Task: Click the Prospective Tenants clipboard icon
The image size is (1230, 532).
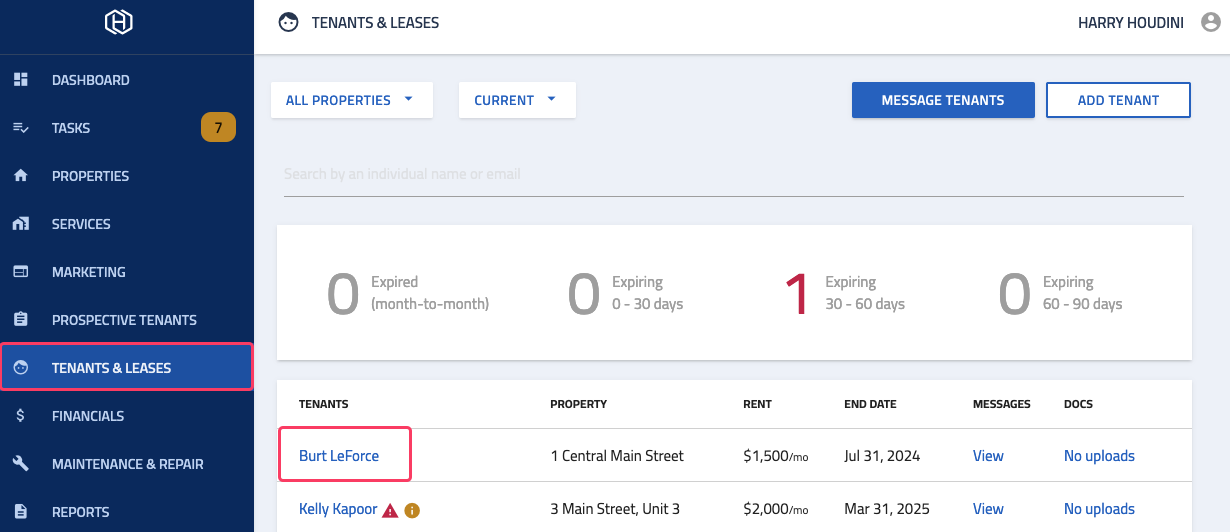Action: 20,319
